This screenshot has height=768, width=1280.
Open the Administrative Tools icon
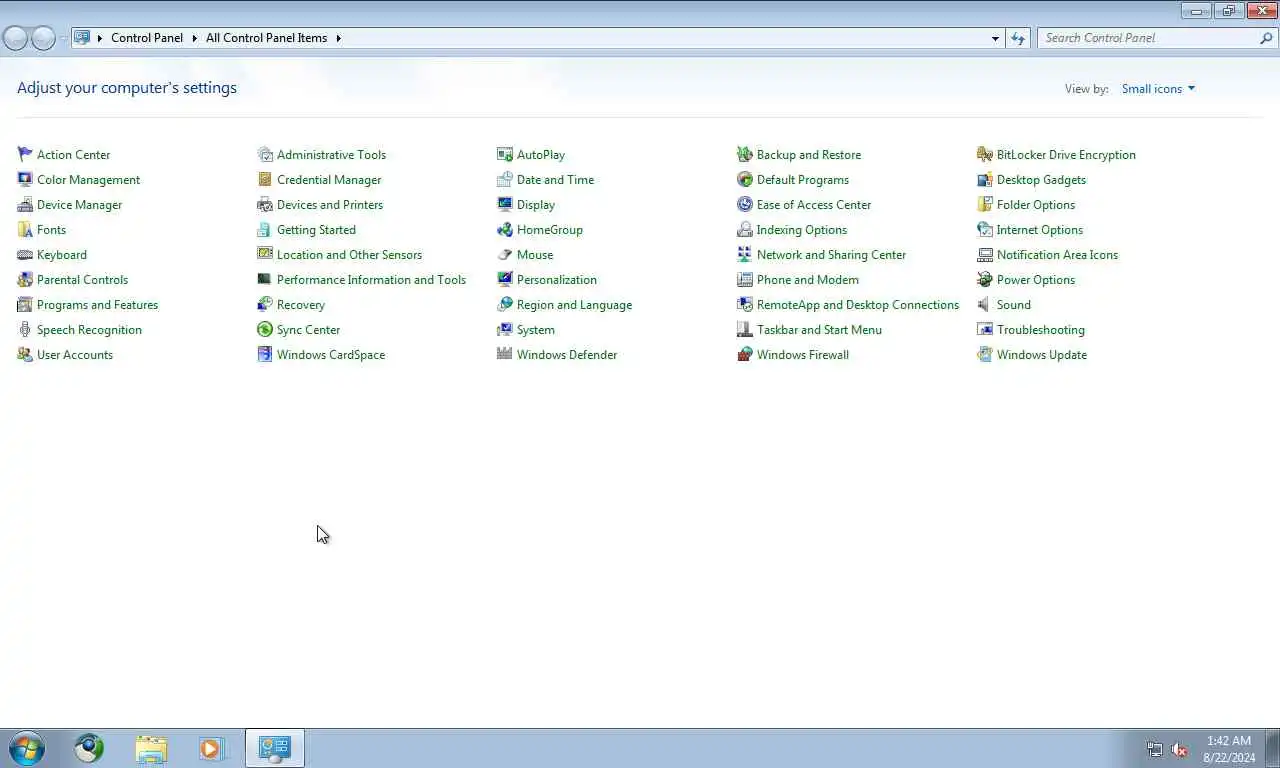[265, 154]
